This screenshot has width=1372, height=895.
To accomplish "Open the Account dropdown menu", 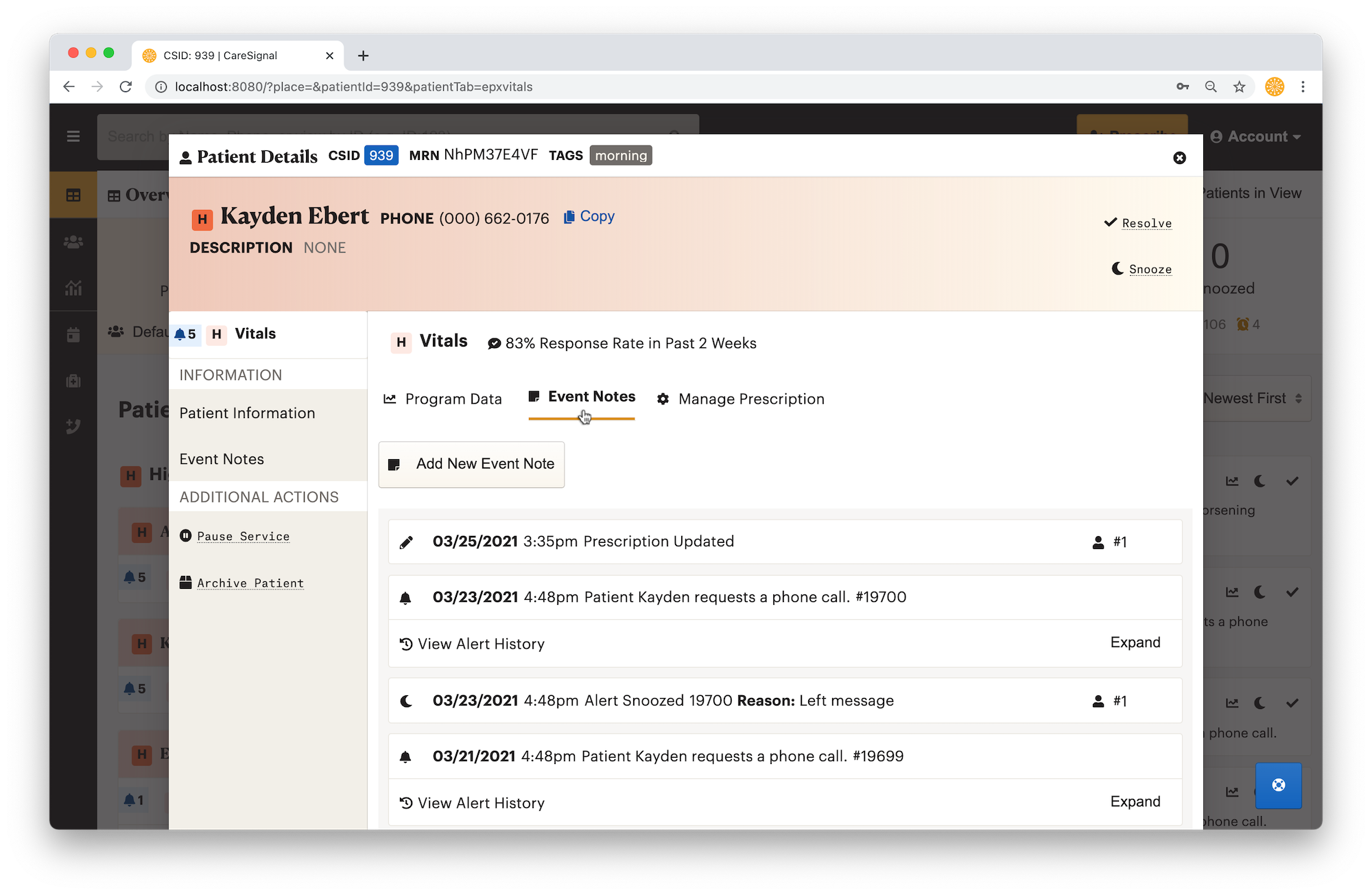I will point(1255,137).
